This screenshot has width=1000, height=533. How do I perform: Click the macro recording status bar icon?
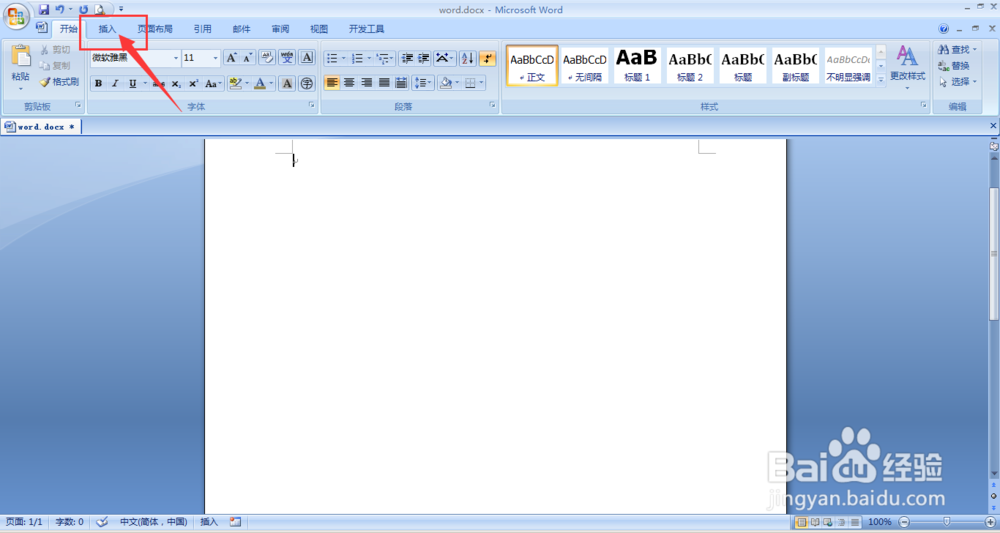pyautogui.click(x=235, y=522)
